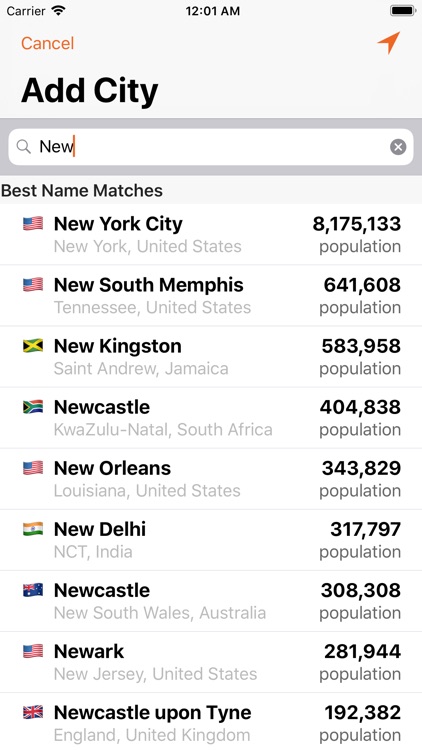
Task: Click the South Africa flag icon
Action: [33, 407]
